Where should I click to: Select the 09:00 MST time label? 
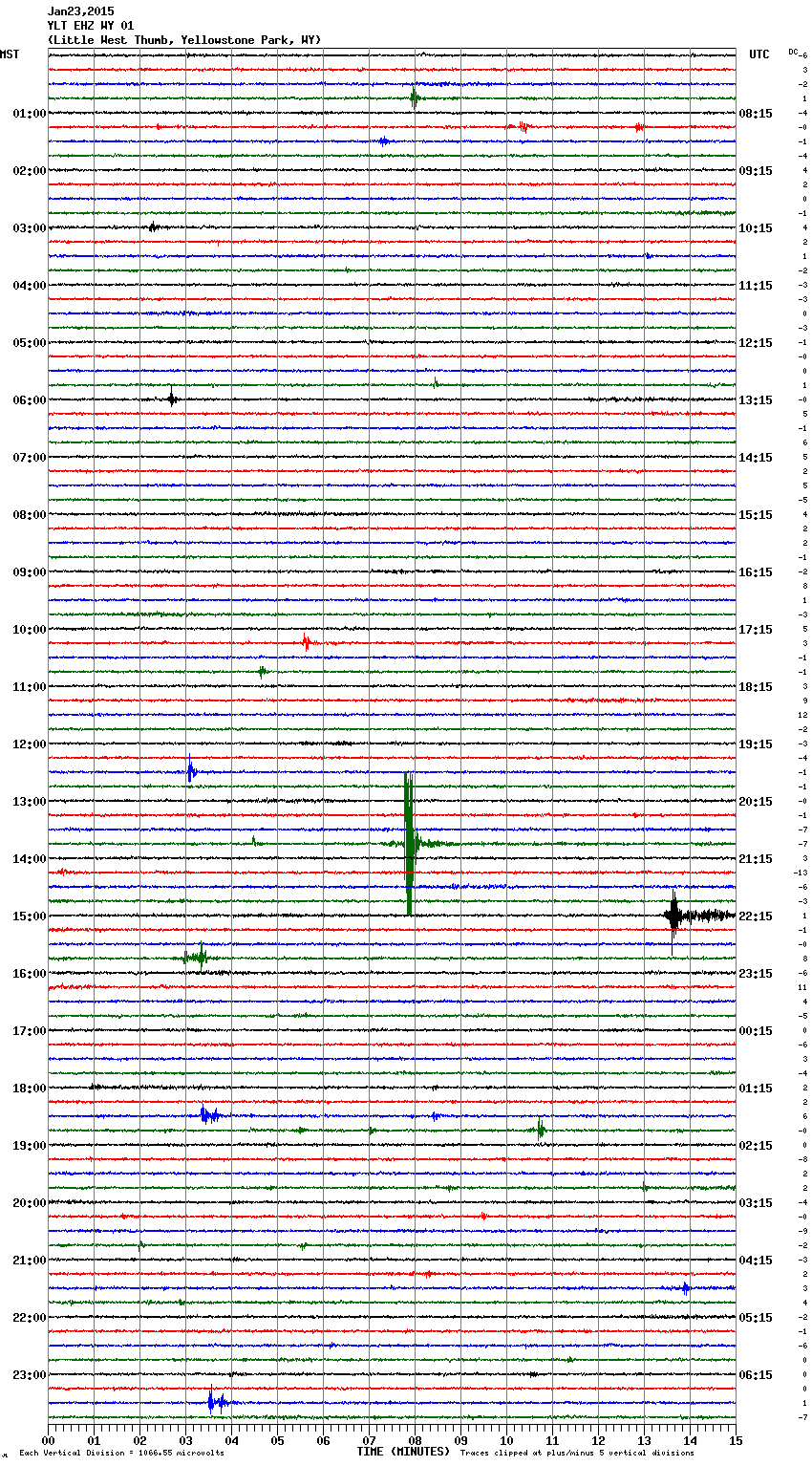coord(30,572)
